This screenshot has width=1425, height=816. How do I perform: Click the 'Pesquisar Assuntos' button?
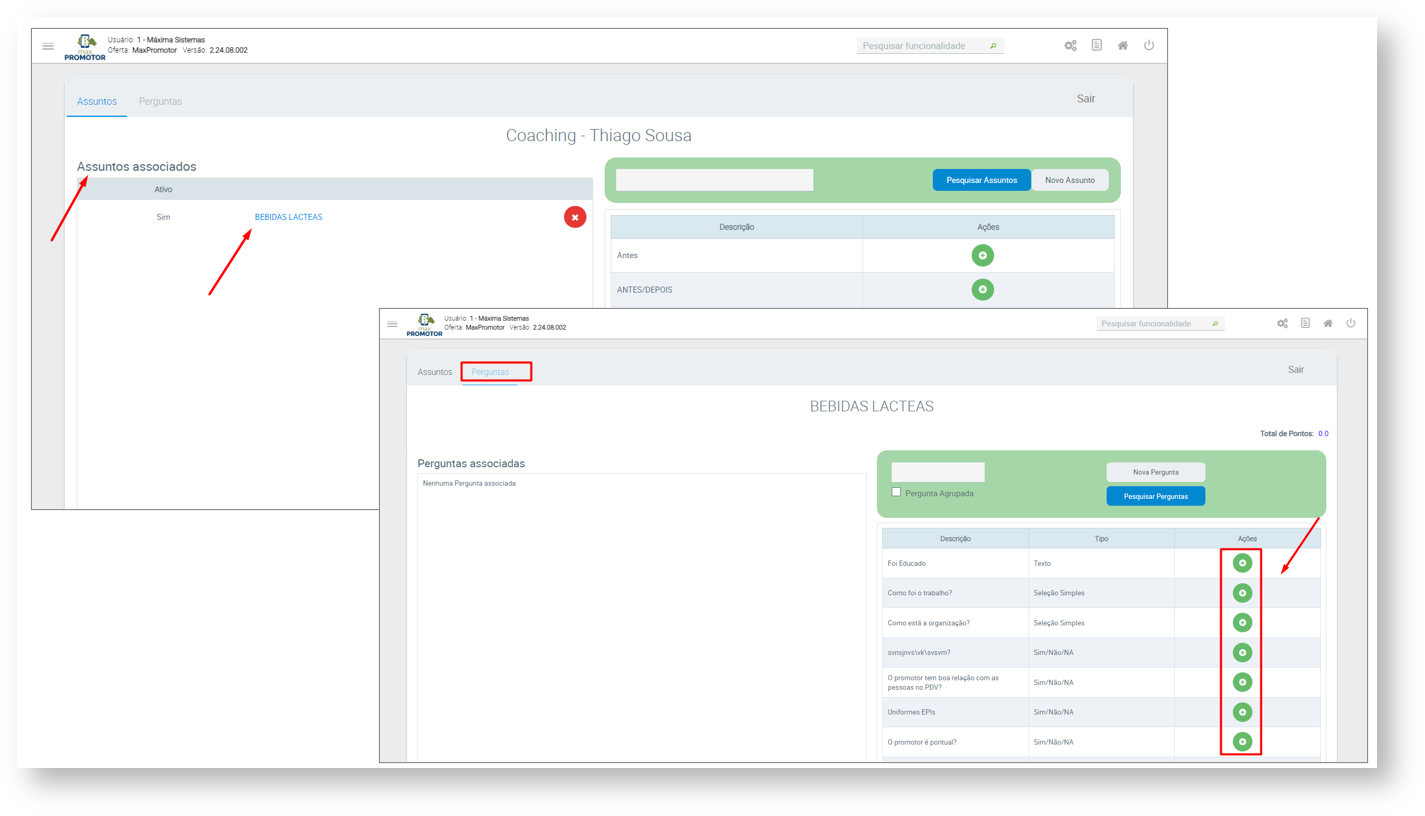(981, 180)
